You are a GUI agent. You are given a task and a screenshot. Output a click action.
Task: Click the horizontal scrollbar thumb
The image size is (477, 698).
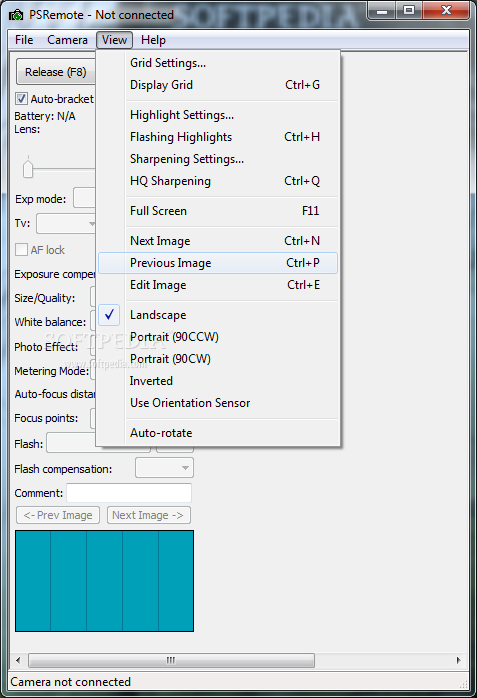(171, 660)
